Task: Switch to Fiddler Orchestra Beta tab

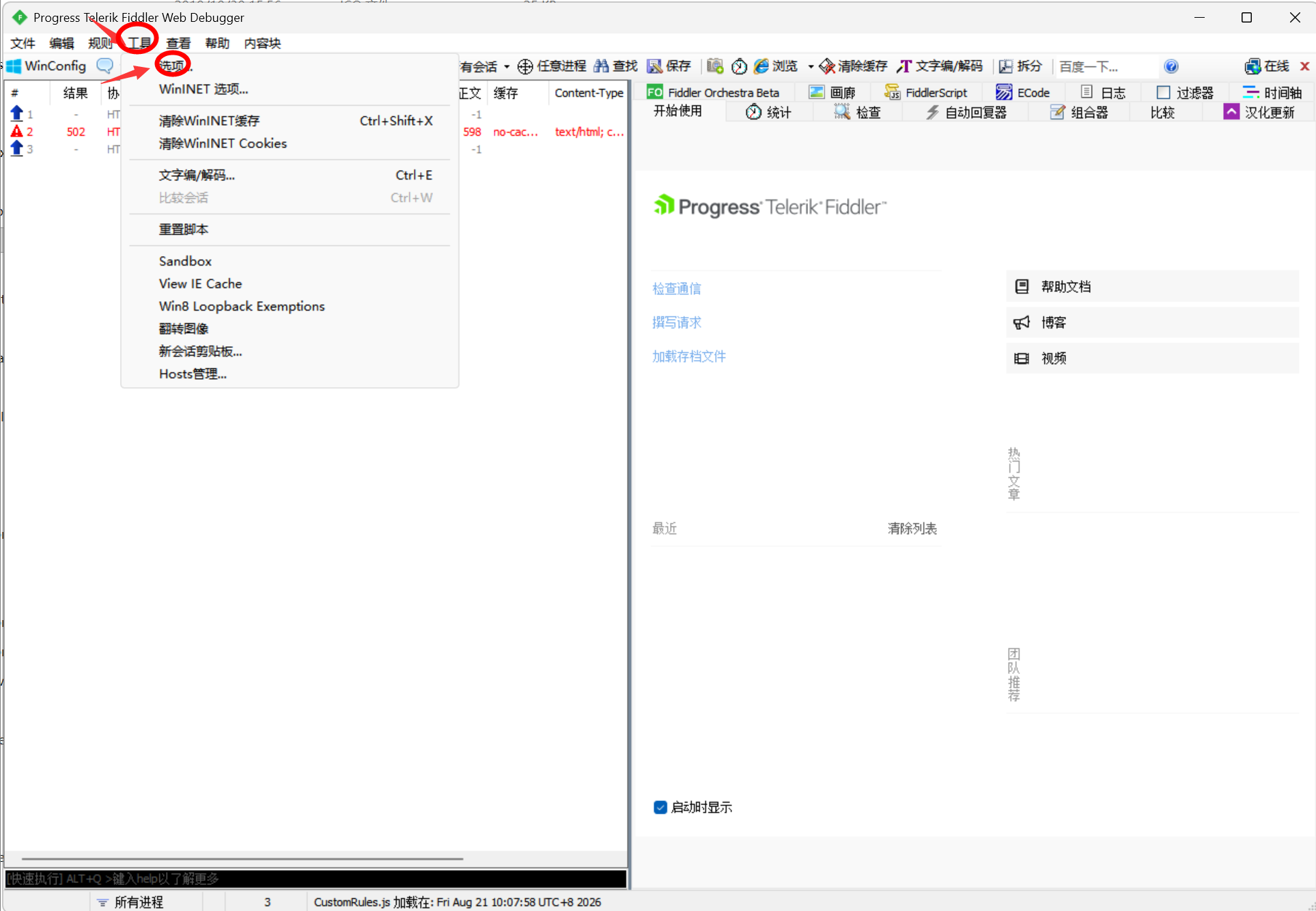Action: (x=714, y=92)
